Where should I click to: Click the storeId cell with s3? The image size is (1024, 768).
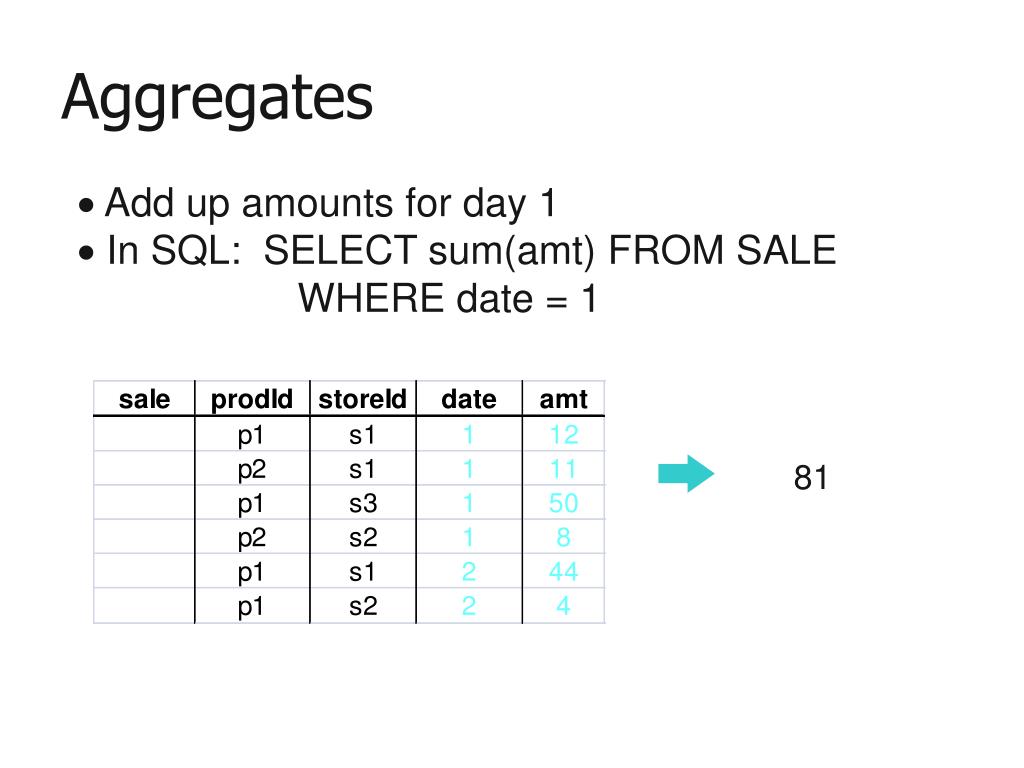[x=363, y=503]
